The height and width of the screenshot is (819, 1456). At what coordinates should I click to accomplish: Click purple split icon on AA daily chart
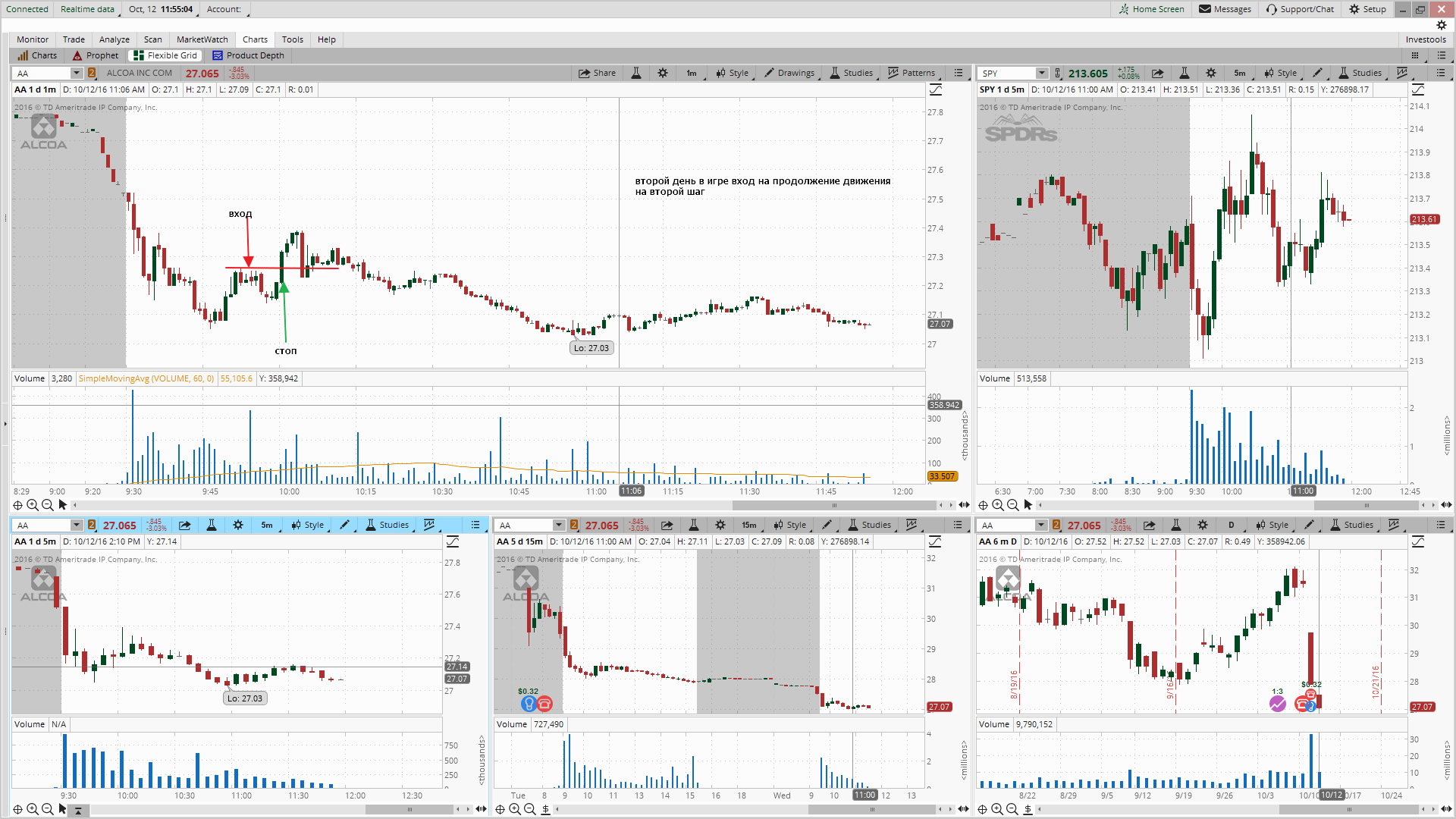tap(1278, 704)
